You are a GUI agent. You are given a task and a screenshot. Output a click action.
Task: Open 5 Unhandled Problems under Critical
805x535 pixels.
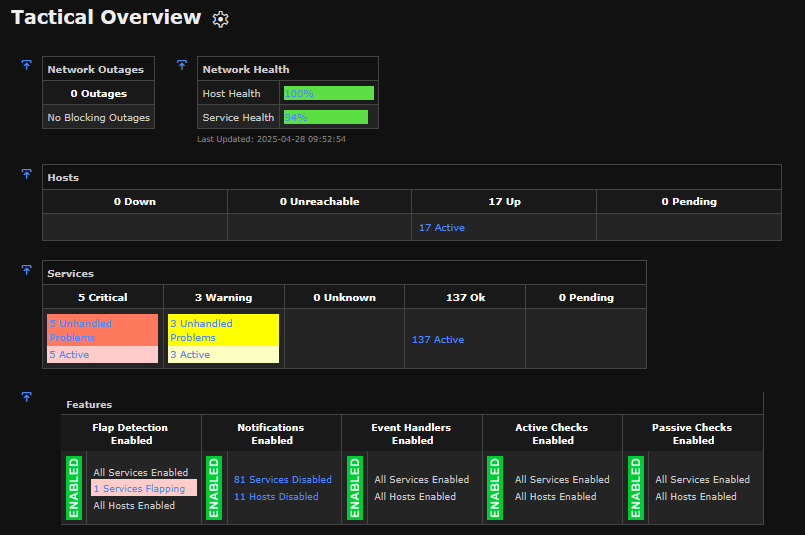pos(81,330)
